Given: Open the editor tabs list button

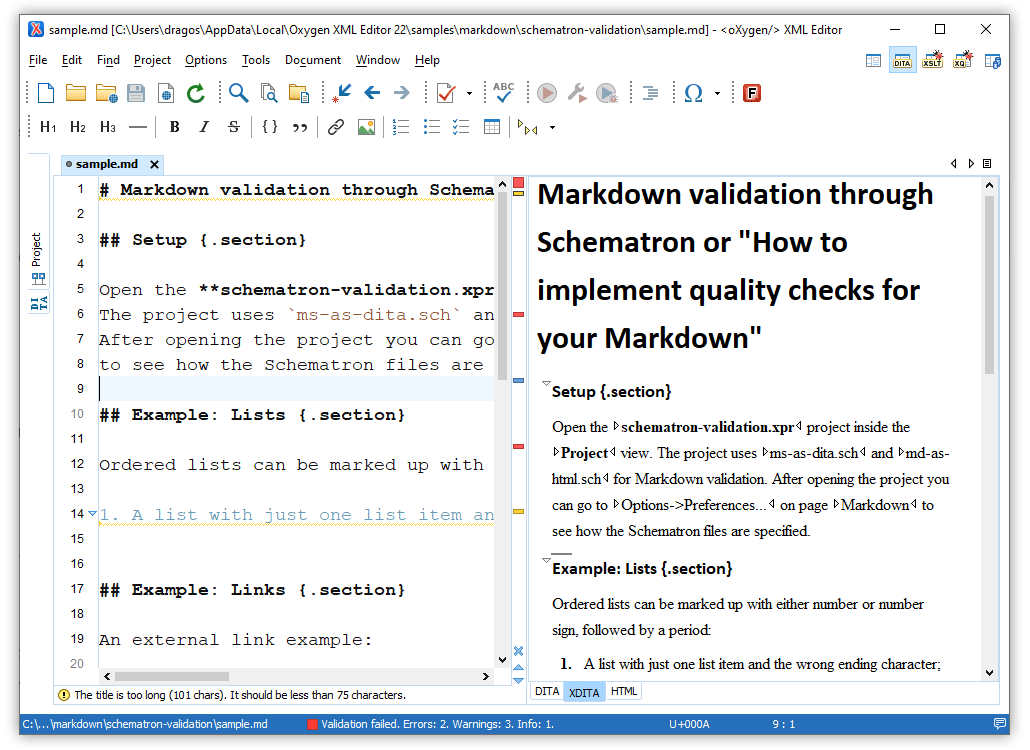Looking at the screenshot, I should 987,164.
